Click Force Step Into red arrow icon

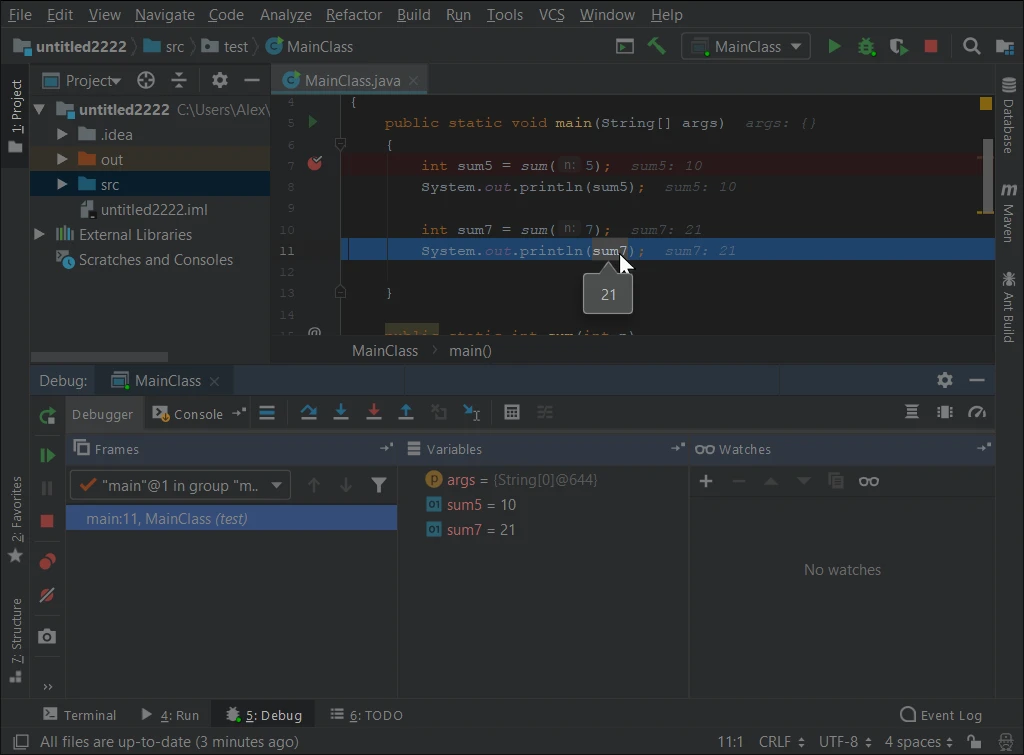tap(374, 412)
